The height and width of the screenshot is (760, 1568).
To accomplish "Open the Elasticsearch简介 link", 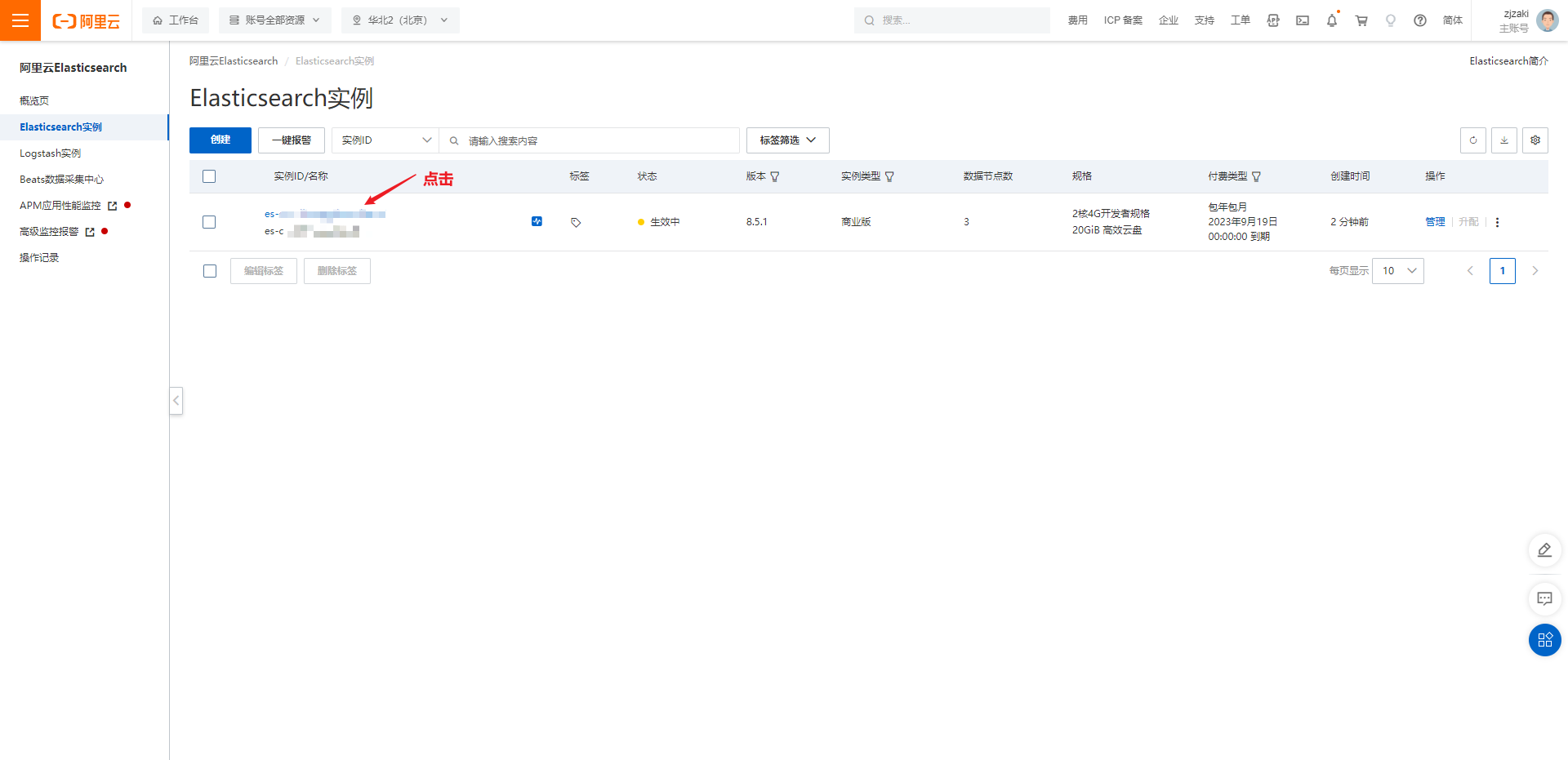I will point(1508,61).
